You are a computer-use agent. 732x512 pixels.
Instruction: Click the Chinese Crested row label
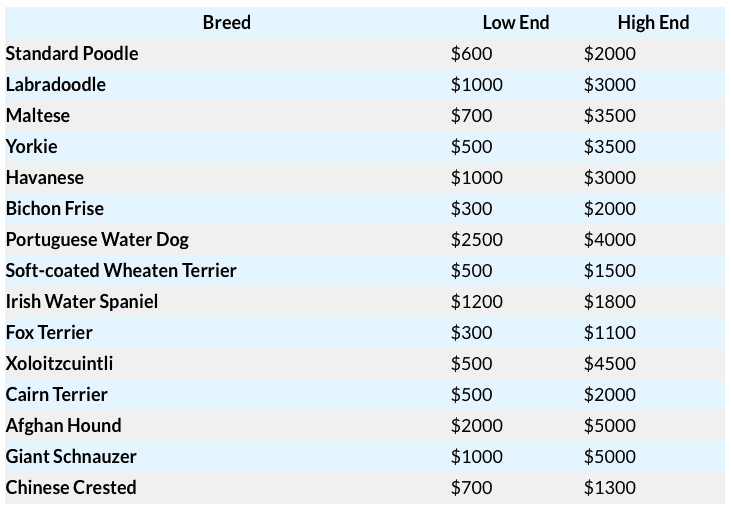click(x=71, y=487)
